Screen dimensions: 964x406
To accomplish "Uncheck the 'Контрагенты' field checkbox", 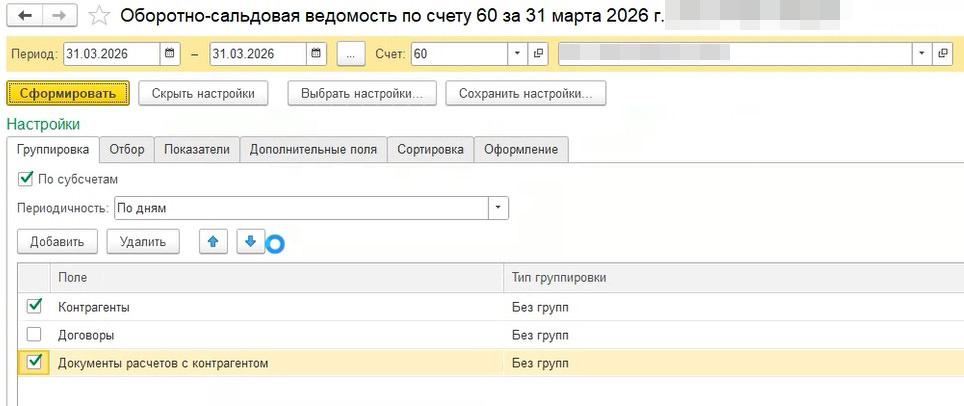I will (34, 307).
